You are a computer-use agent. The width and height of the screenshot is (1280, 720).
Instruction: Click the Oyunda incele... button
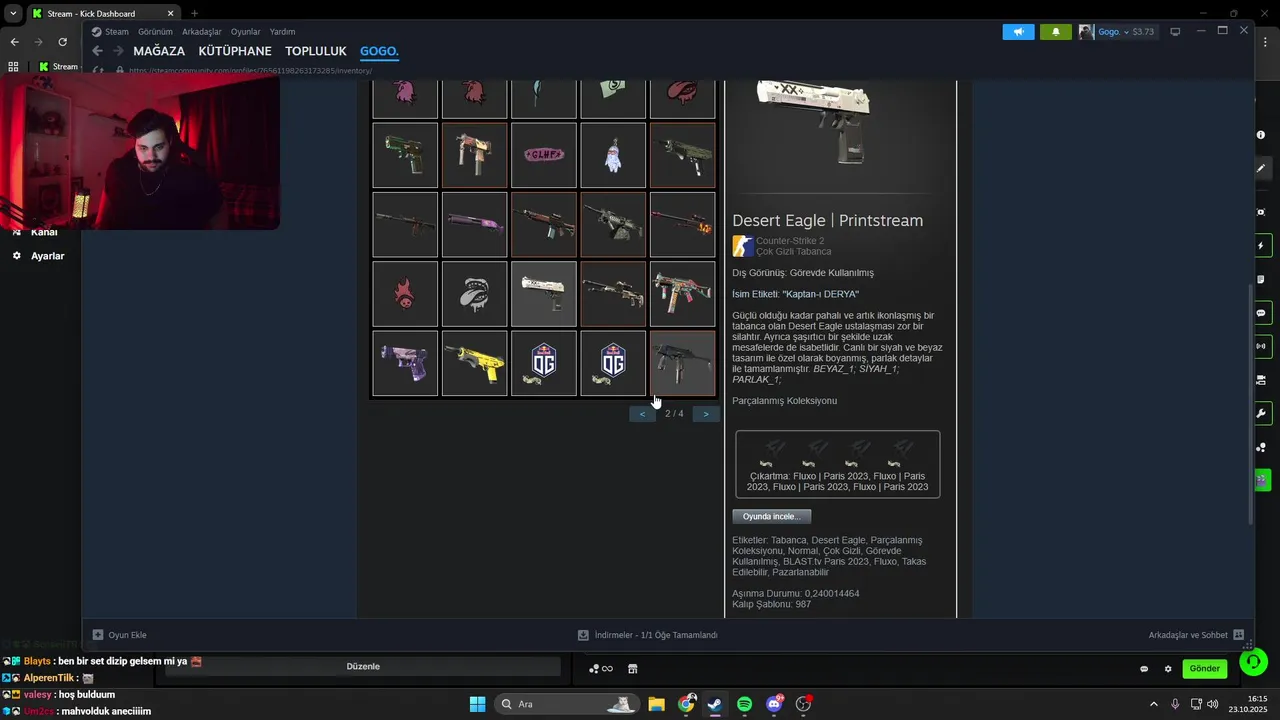tap(772, 516)
